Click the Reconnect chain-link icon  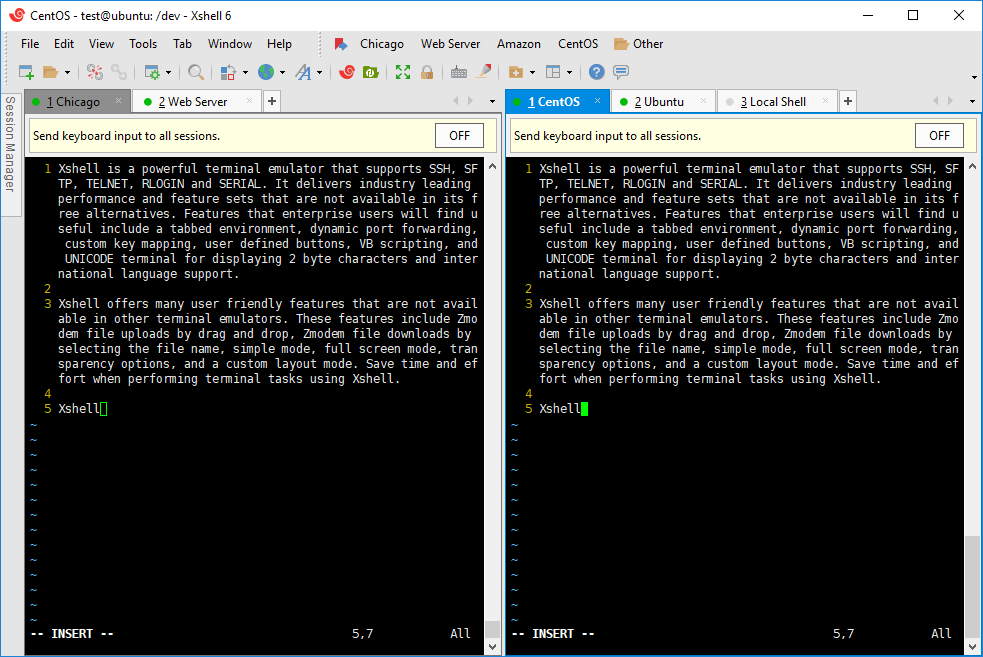pyautogui.click(x=119, y=72)
